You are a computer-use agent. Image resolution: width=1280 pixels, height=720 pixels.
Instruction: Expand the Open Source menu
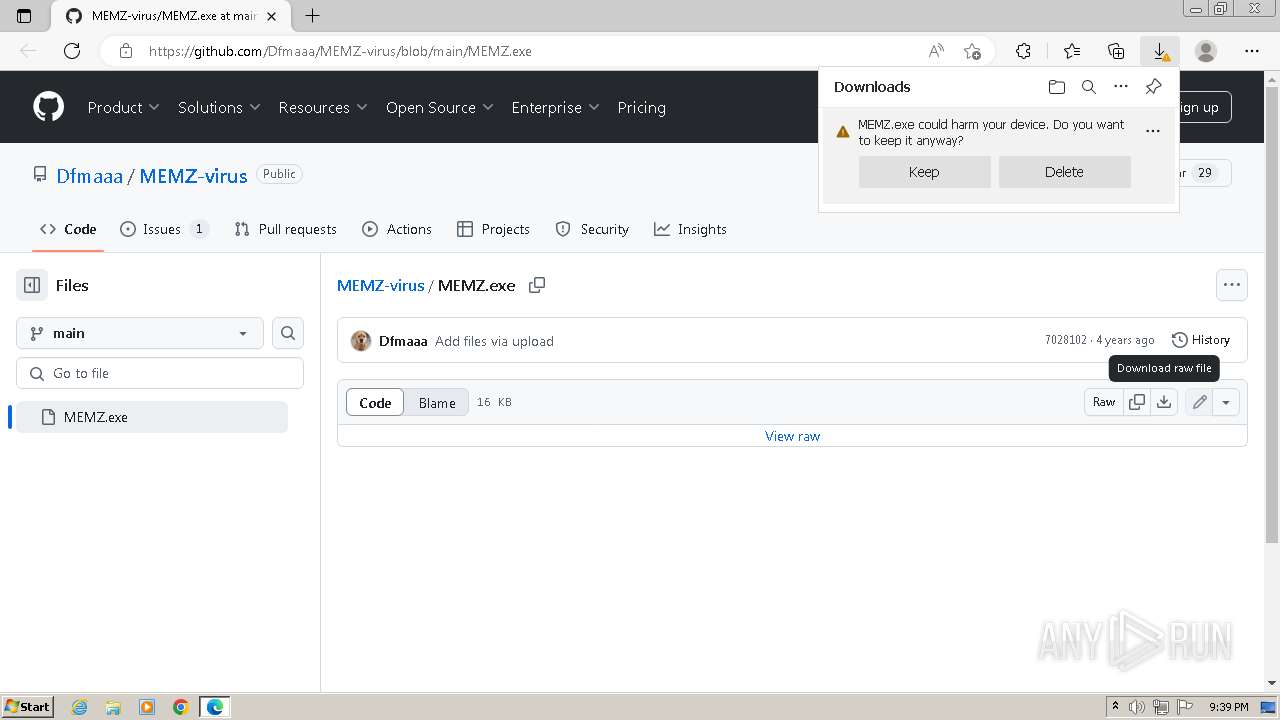point(440,107)
